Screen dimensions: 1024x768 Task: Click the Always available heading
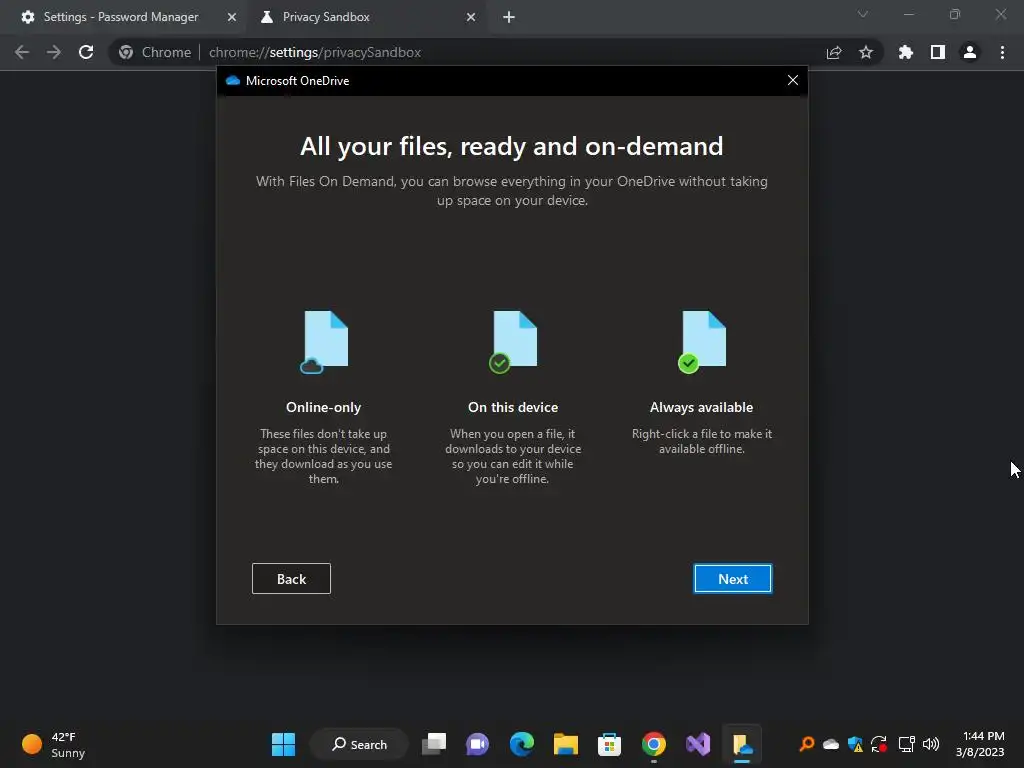[701, 407]
